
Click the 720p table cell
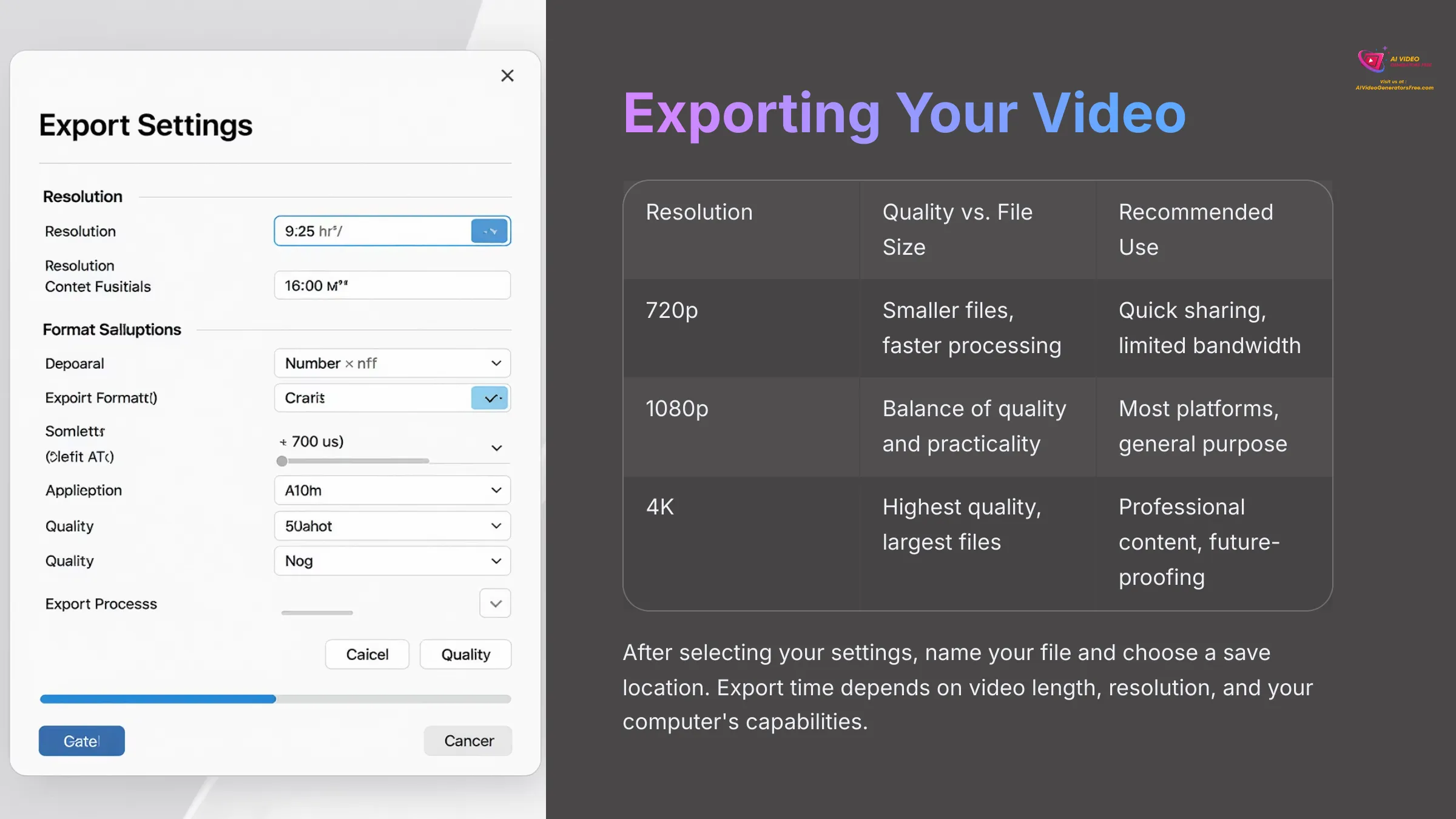click(741, 328)
